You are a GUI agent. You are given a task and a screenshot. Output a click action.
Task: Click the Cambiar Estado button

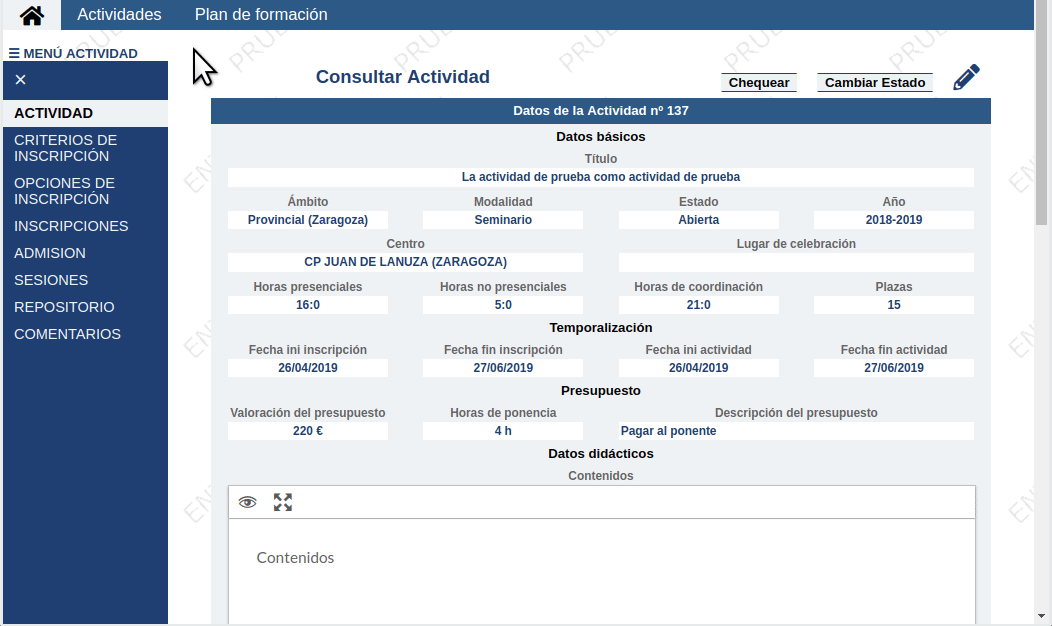pyautogui.click(x=875, y=83)
